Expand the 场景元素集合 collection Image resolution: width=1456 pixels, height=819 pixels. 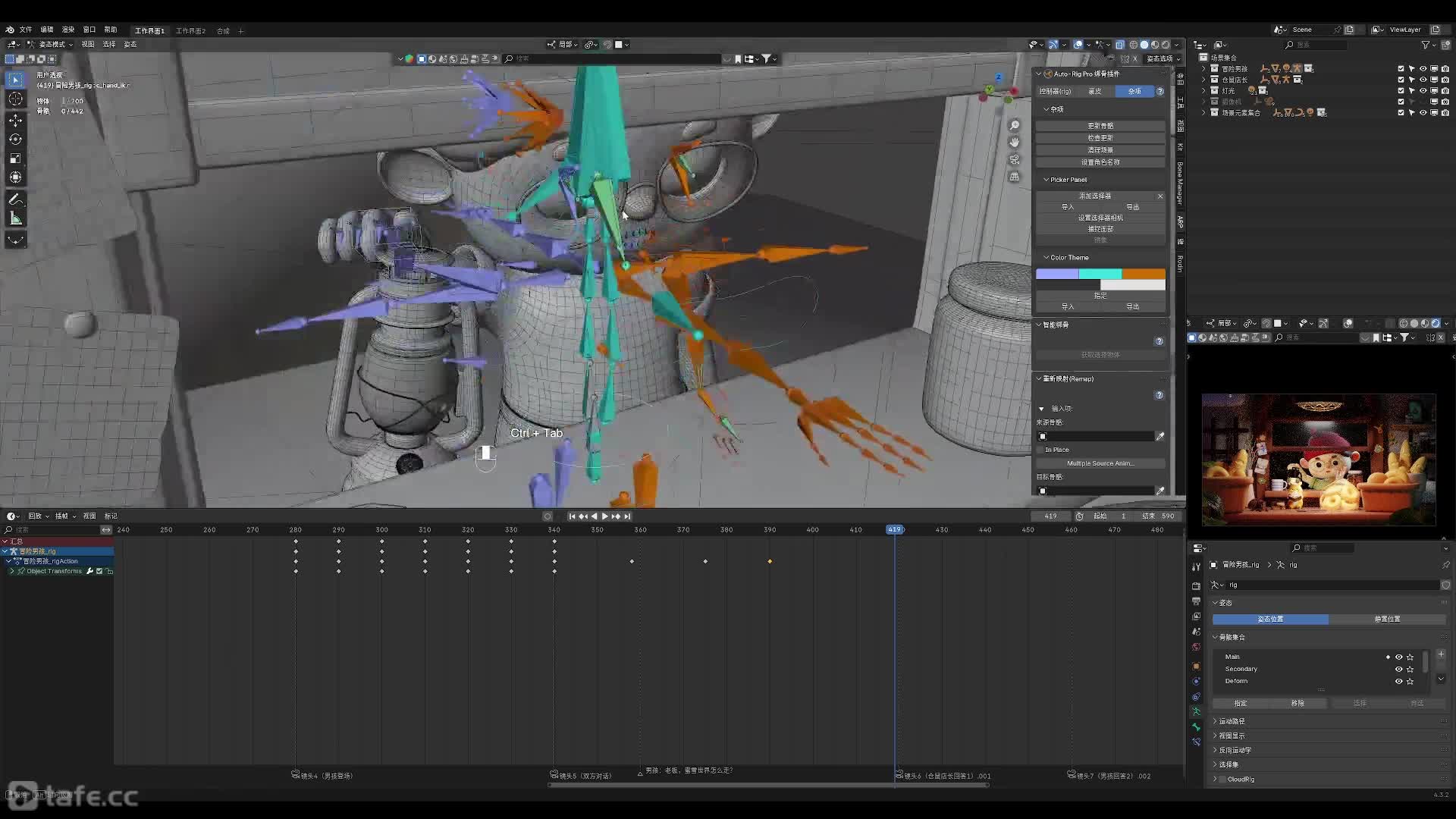pyautogui.click(x=1203, y=112)
